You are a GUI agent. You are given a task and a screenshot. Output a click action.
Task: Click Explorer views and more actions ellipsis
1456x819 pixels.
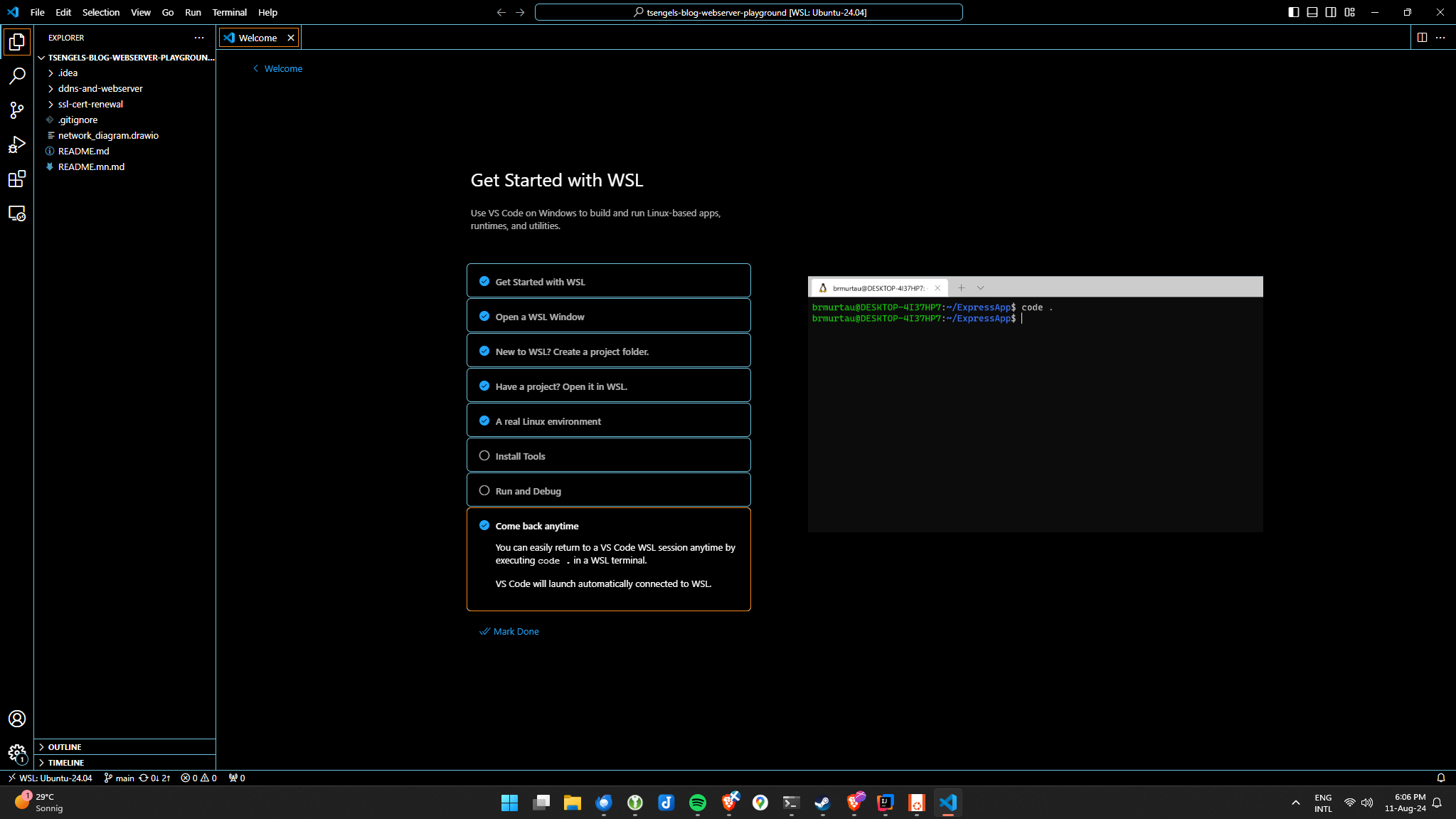199,38
